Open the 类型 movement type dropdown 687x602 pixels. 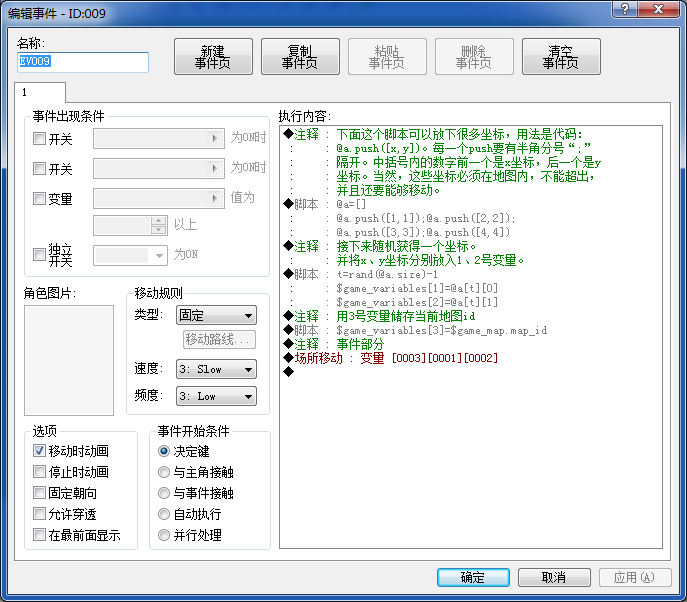click(x=216, y=315)
